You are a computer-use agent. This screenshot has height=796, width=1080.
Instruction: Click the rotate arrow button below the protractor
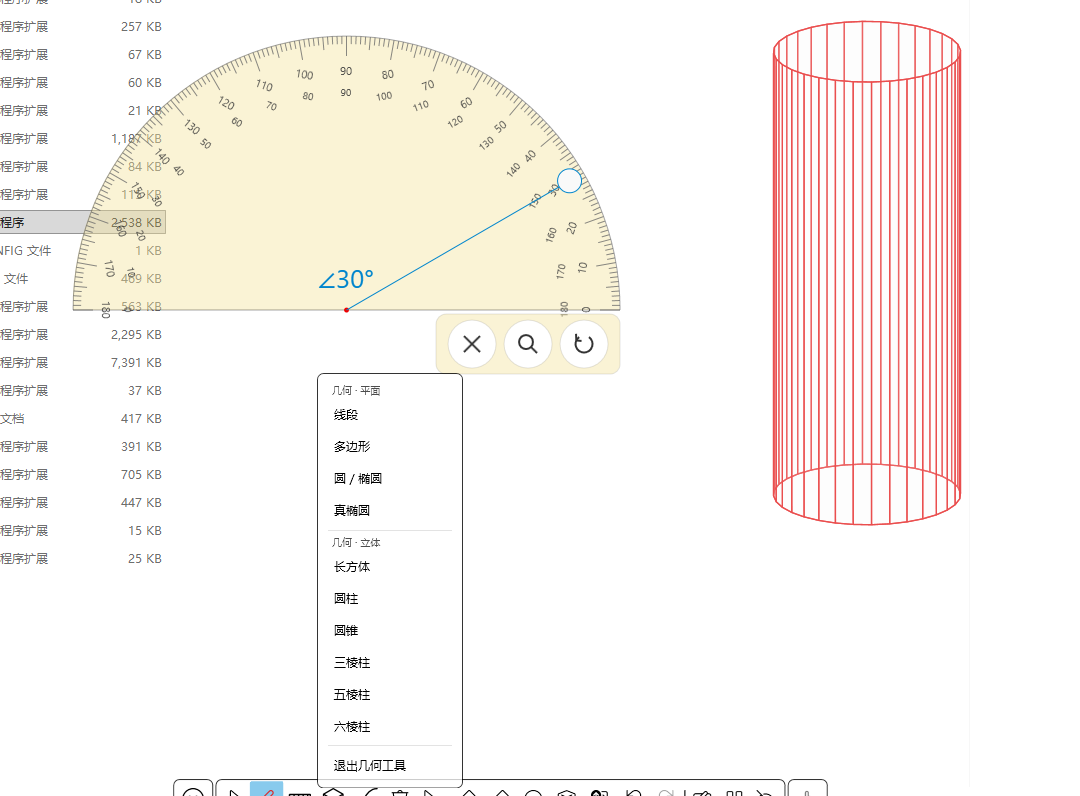pos(584,344)
